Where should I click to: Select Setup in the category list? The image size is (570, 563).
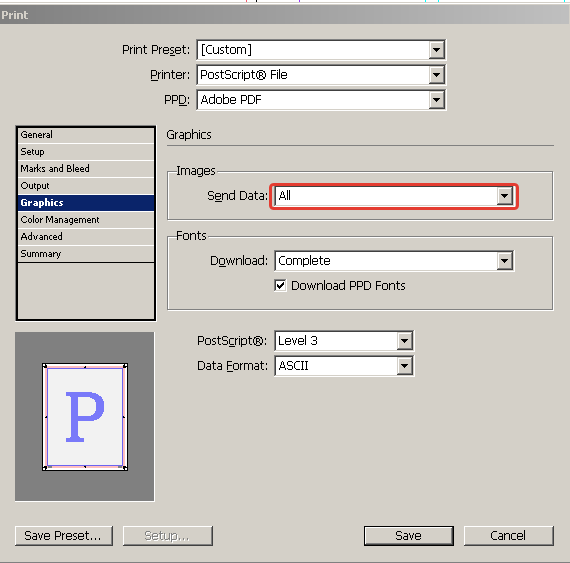86,152
